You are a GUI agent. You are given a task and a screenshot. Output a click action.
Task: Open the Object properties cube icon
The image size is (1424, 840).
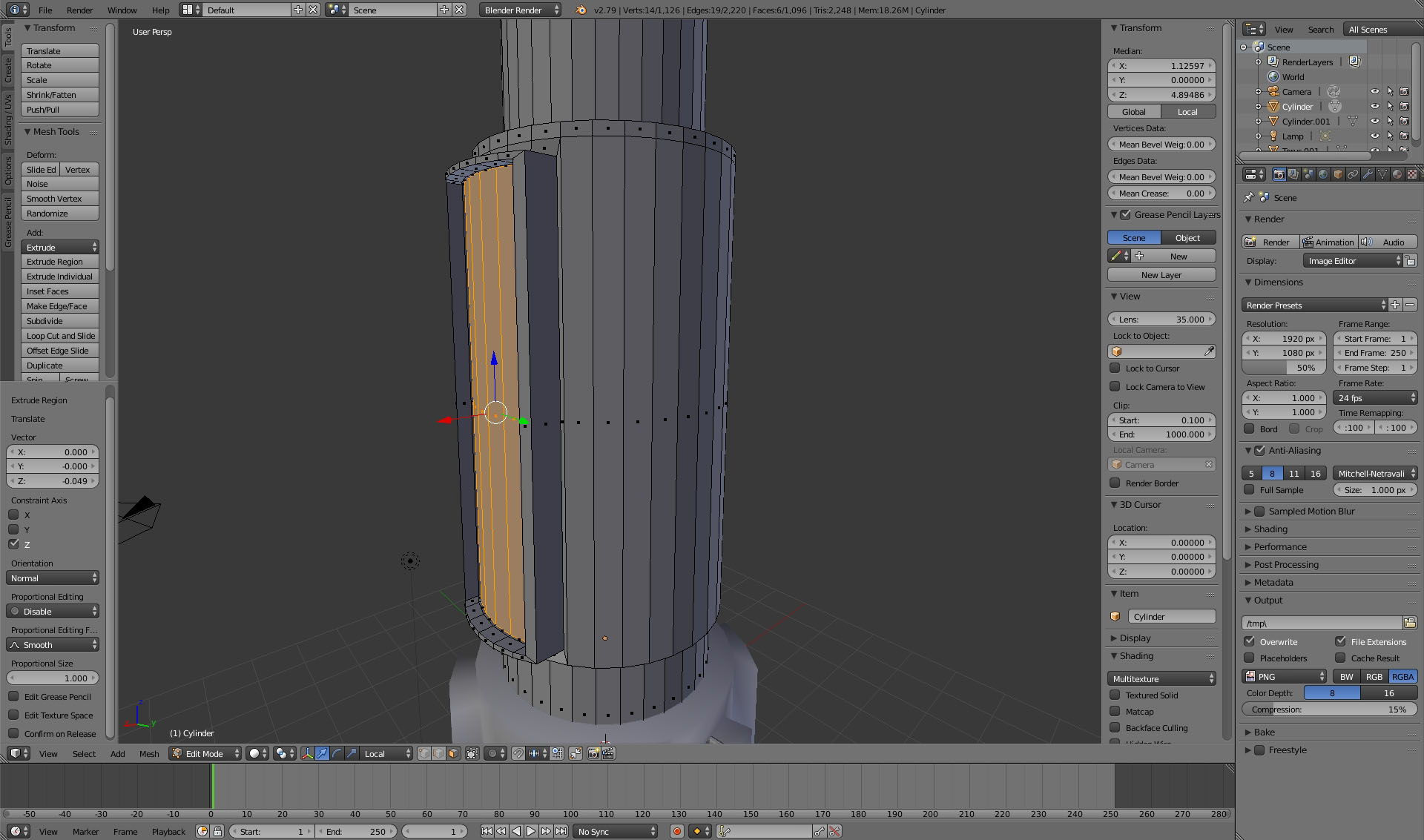click(1338, 174)
